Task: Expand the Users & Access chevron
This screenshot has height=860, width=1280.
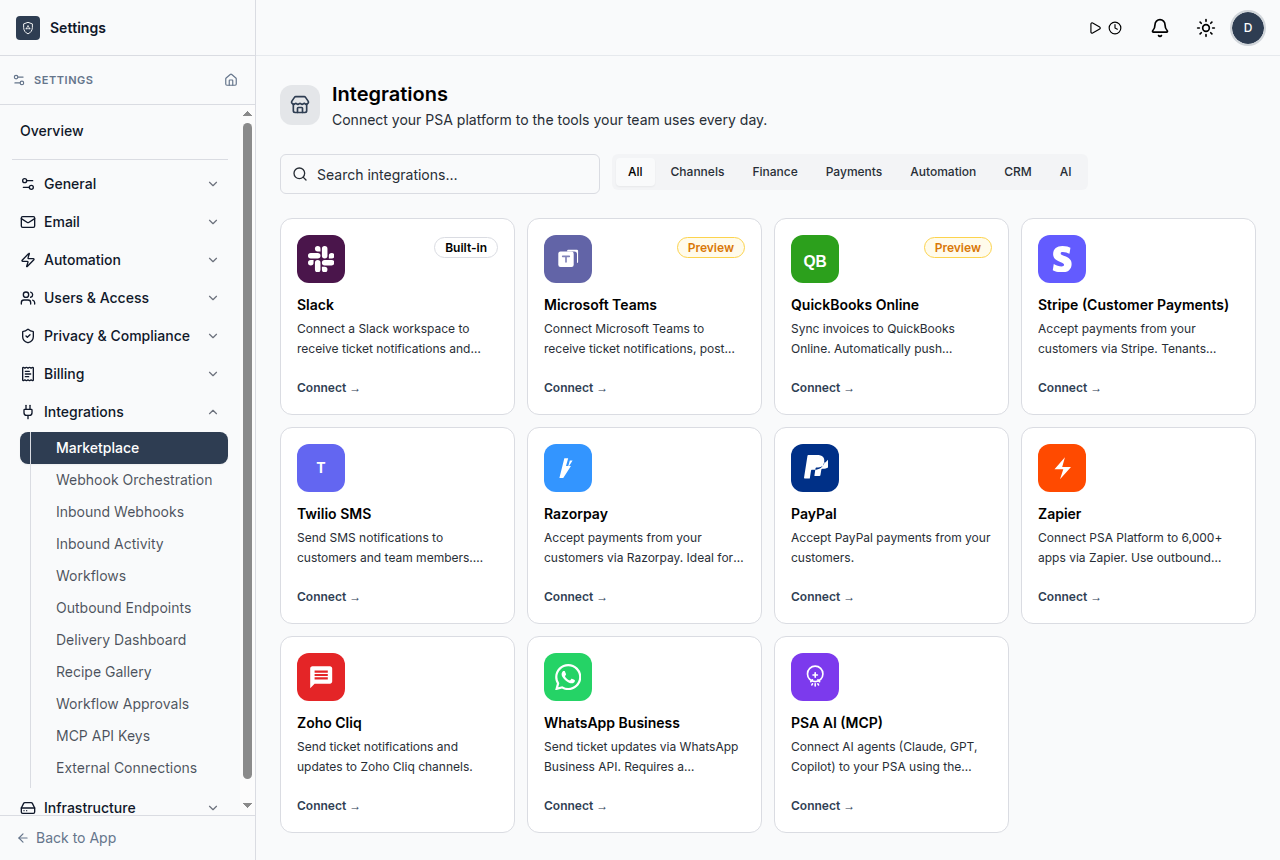Action: [x=213, y=298]
